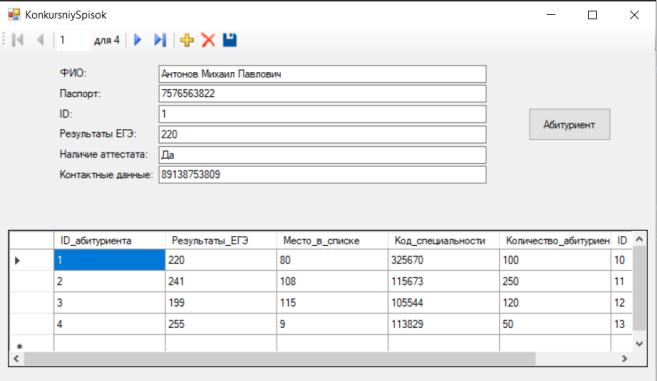
Task: Click the KonkursniySpisok app icon
Action: point(14,15)
